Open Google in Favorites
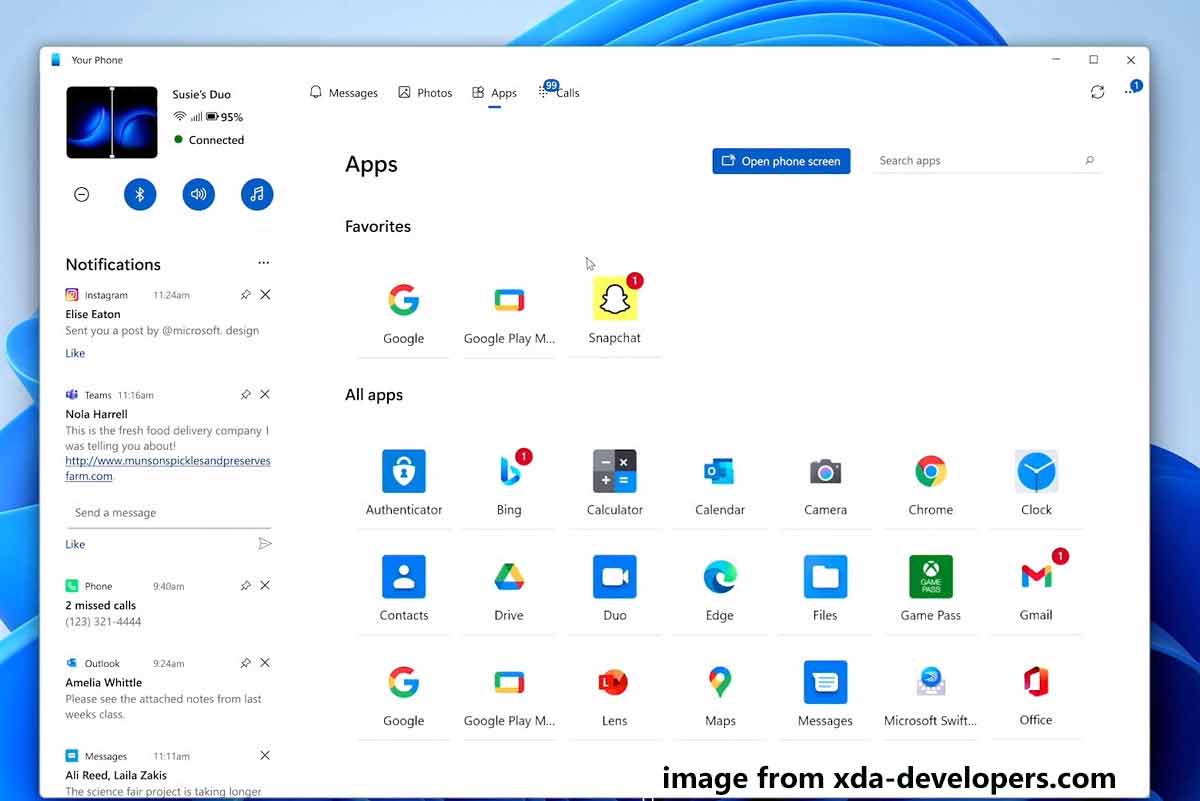This screenshot has height=801, width=1200. [x=404, y=313]
